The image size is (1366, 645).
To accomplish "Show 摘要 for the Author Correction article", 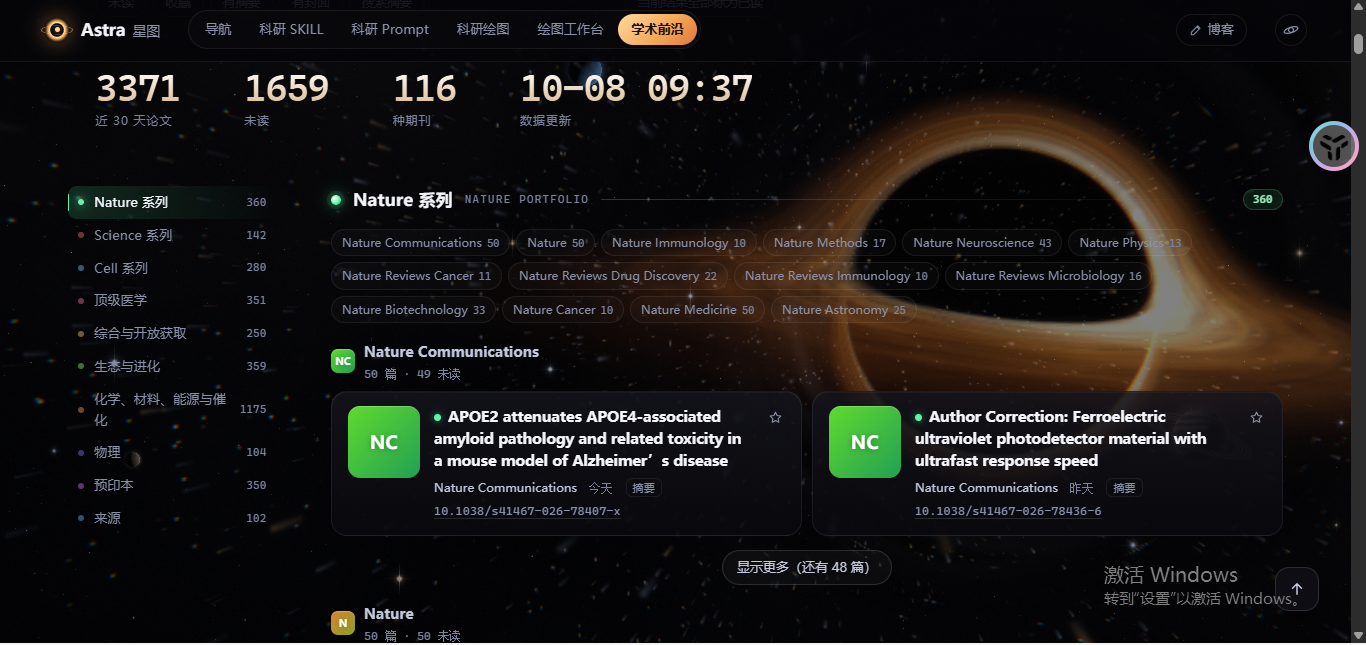I will [x=1125, y=488].
